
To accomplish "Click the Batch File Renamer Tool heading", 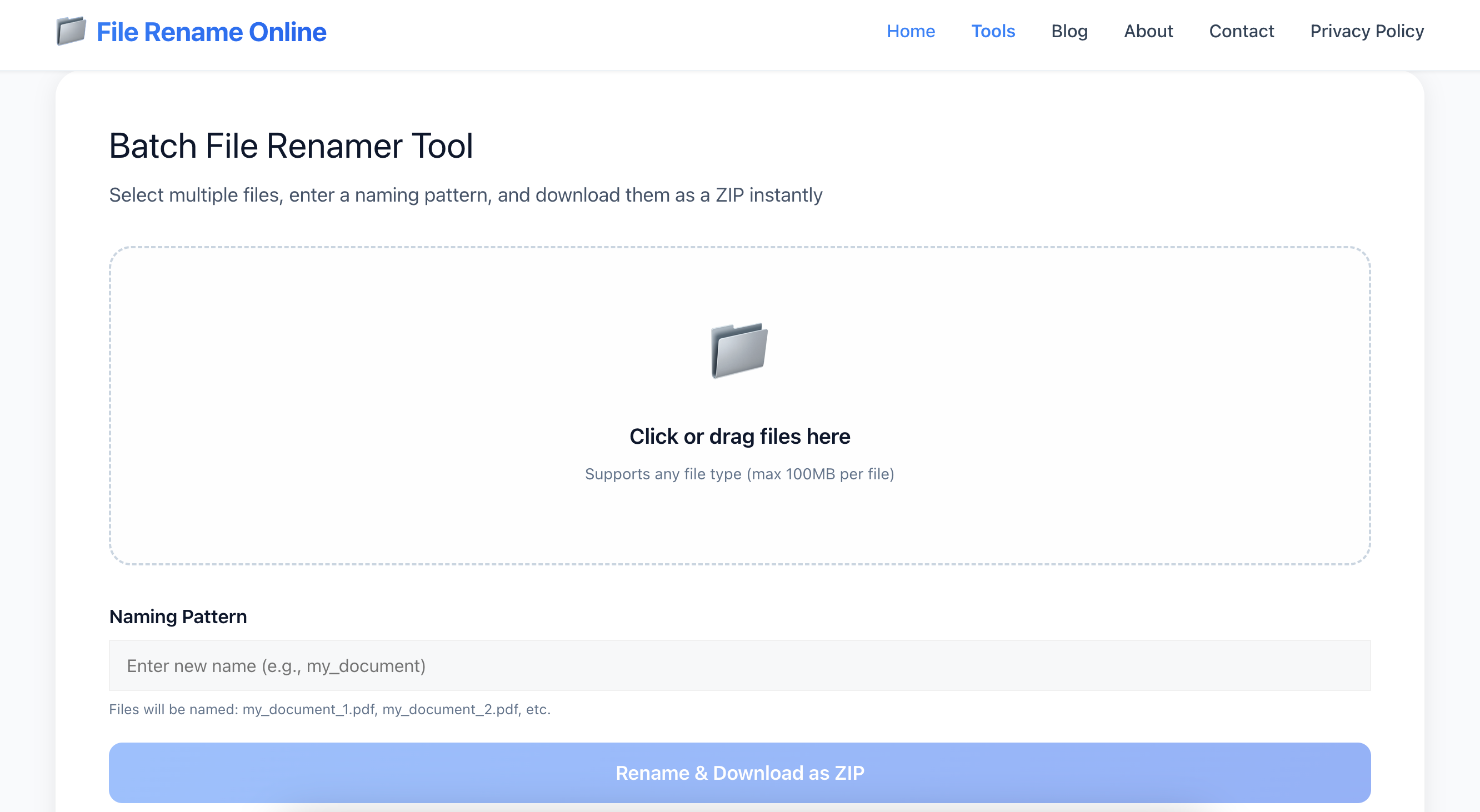I will pyautogui.click(x=291, y=146).
